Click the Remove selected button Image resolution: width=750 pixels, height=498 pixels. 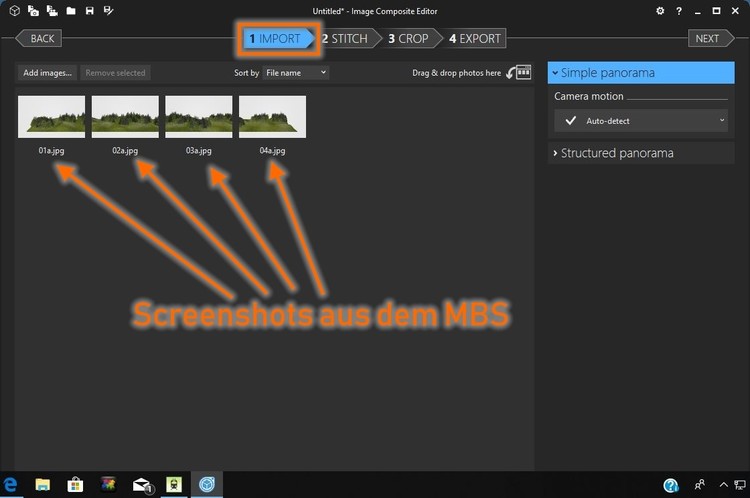115,73
